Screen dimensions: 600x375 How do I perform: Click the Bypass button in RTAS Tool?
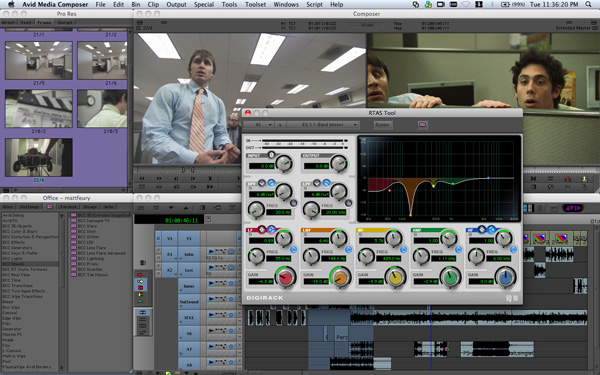[x=383, y=125]
